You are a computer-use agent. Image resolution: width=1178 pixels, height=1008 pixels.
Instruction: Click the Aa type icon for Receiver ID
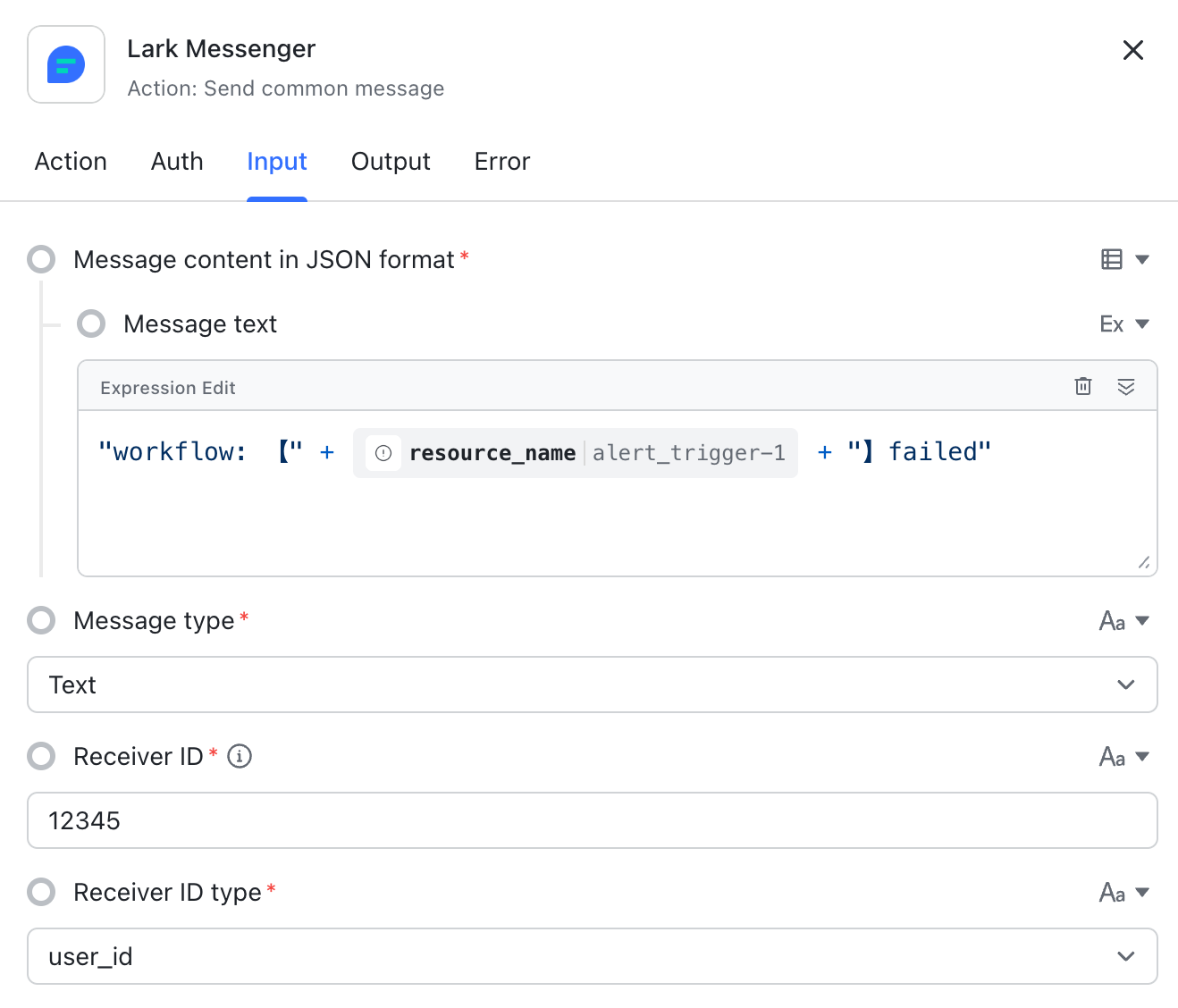coord(1112,757)
